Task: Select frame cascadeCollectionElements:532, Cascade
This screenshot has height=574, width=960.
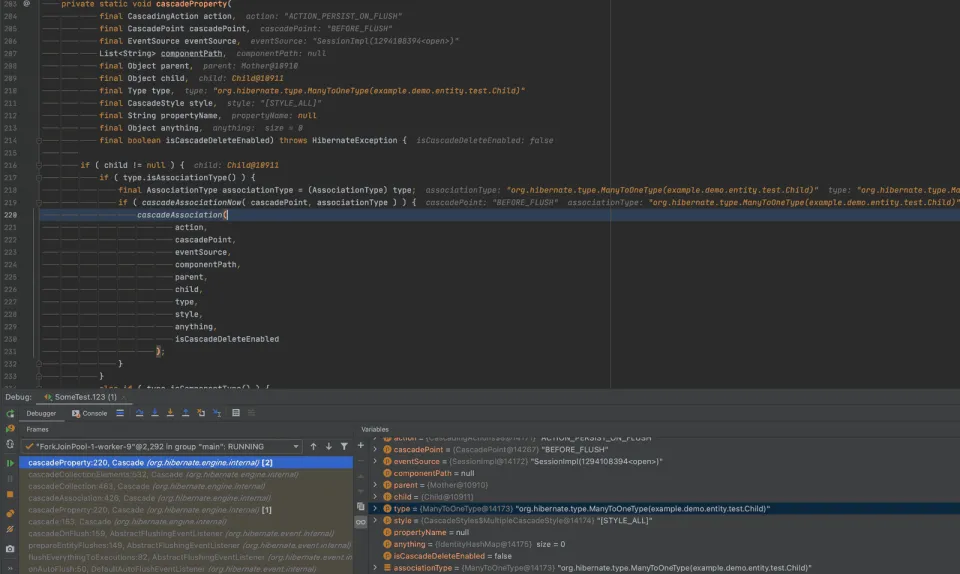Action: (186, 474)
